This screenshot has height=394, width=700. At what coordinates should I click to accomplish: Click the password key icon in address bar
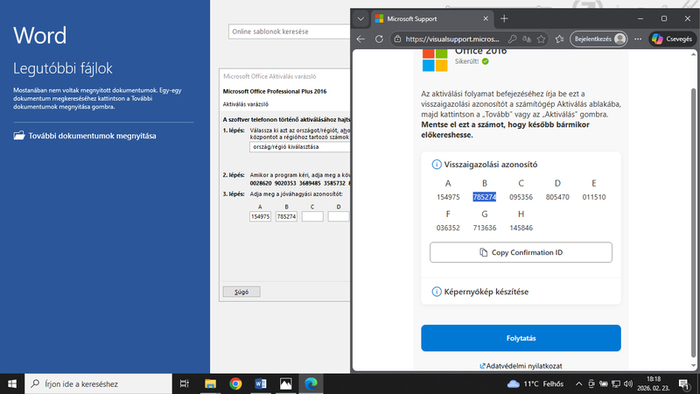512,39
